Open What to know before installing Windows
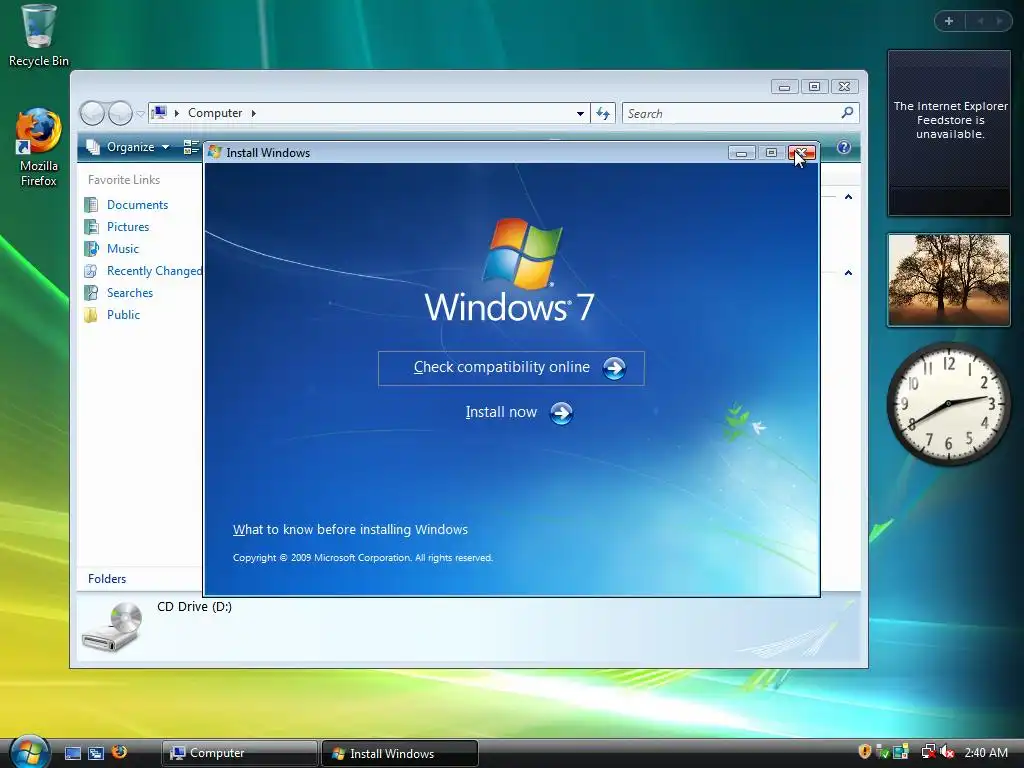Image resolution: width=1024 pixels, height=768 pixels. point(350,530)
